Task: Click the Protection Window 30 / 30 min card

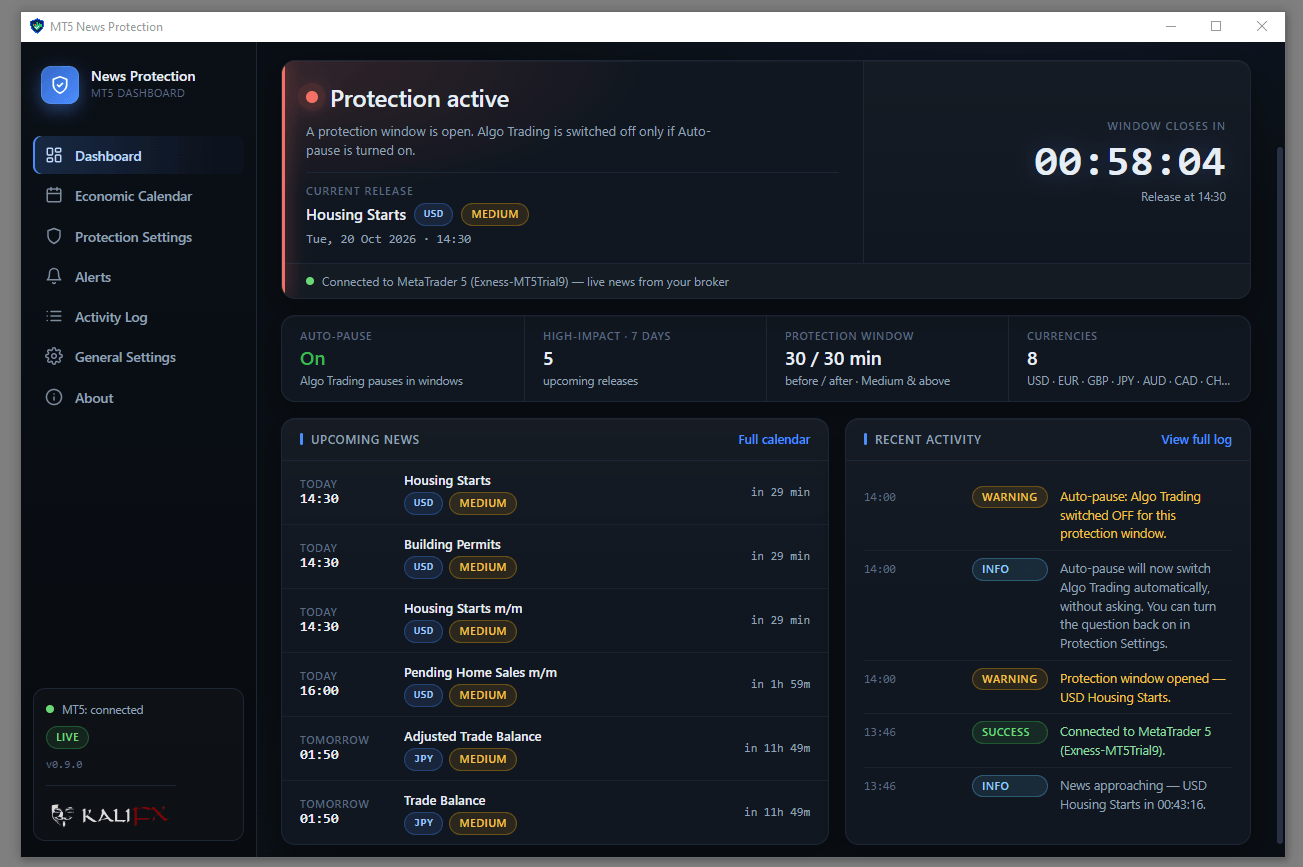Action: tap(887, 359)
